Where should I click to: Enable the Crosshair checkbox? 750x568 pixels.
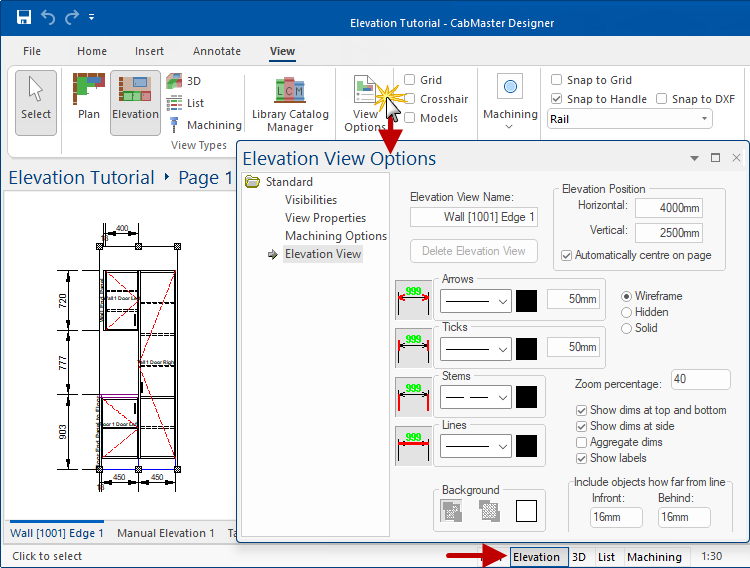(409, 99)
